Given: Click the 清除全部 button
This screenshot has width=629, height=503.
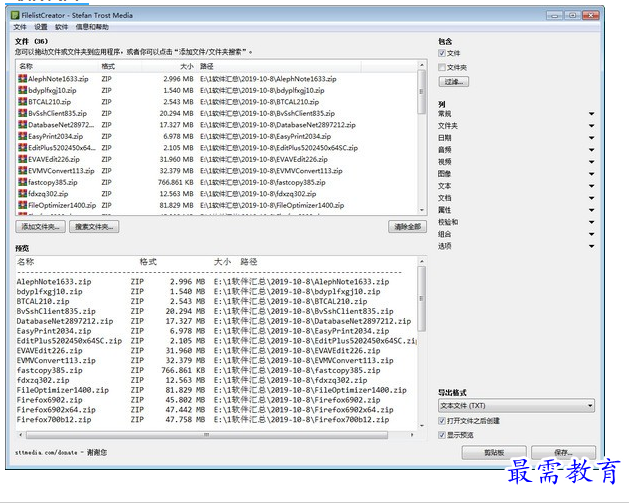Looking at the screenshot, I should click(407, 227).
